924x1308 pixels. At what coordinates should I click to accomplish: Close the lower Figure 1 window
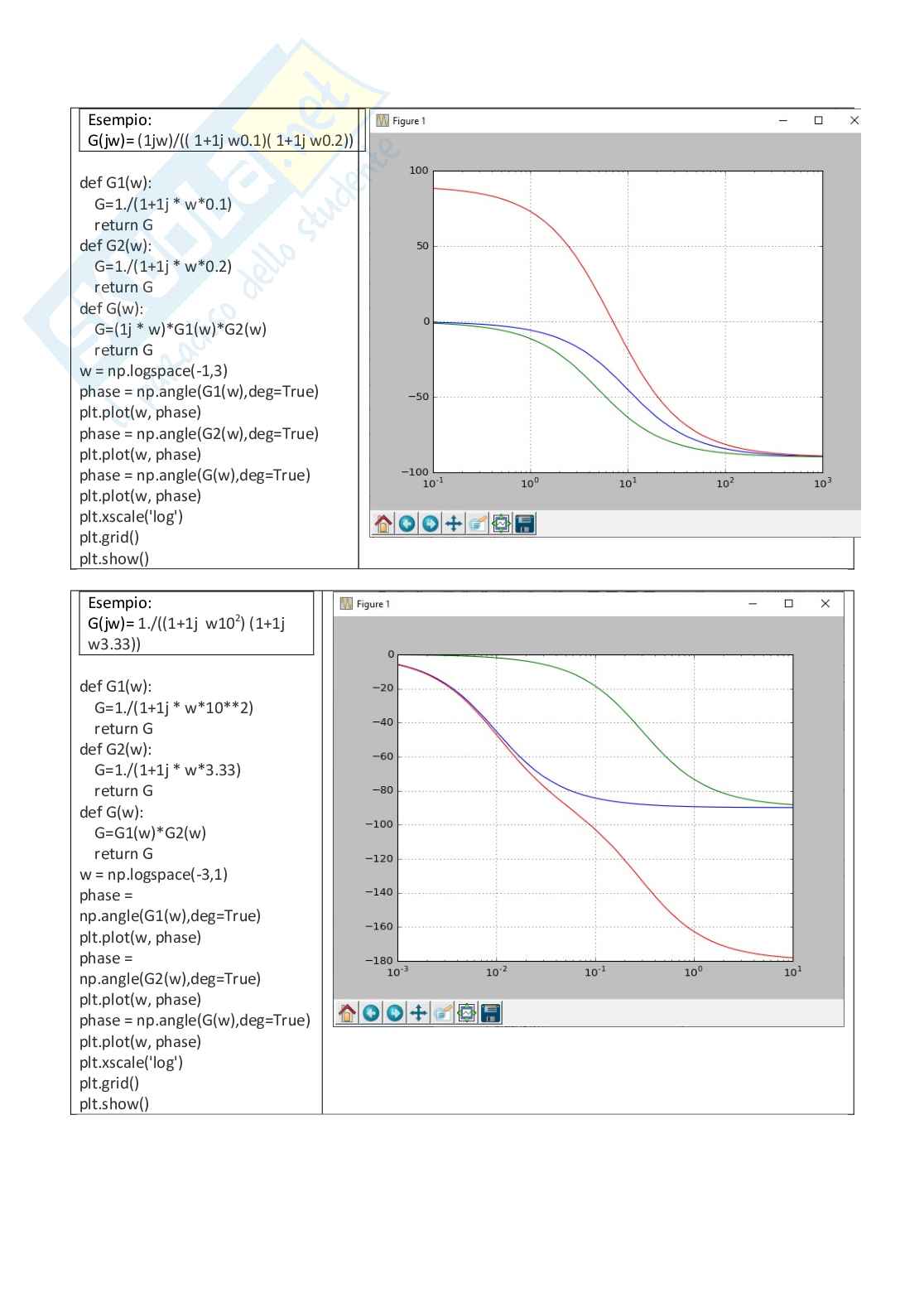coord(825,604)
